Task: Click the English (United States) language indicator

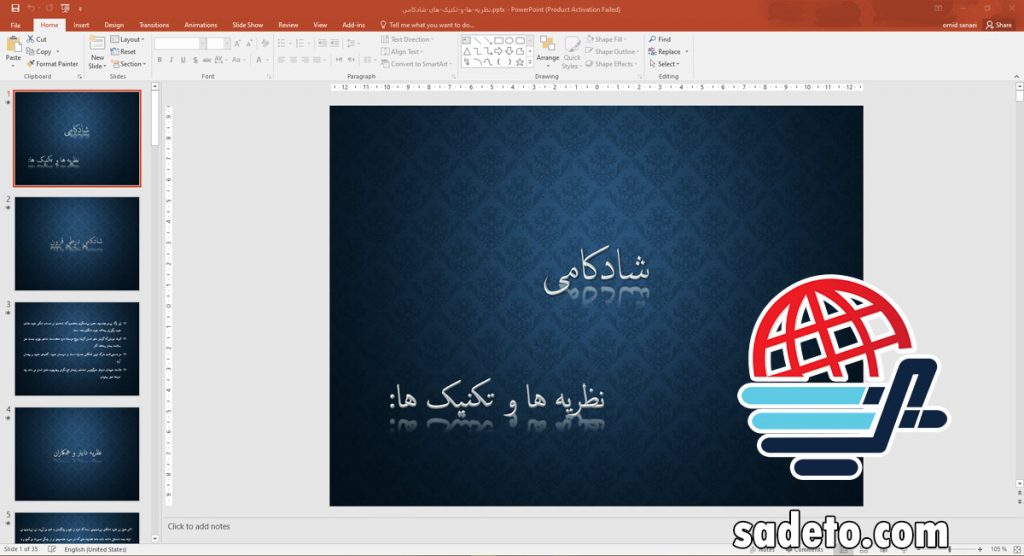Action: point(95,549)
